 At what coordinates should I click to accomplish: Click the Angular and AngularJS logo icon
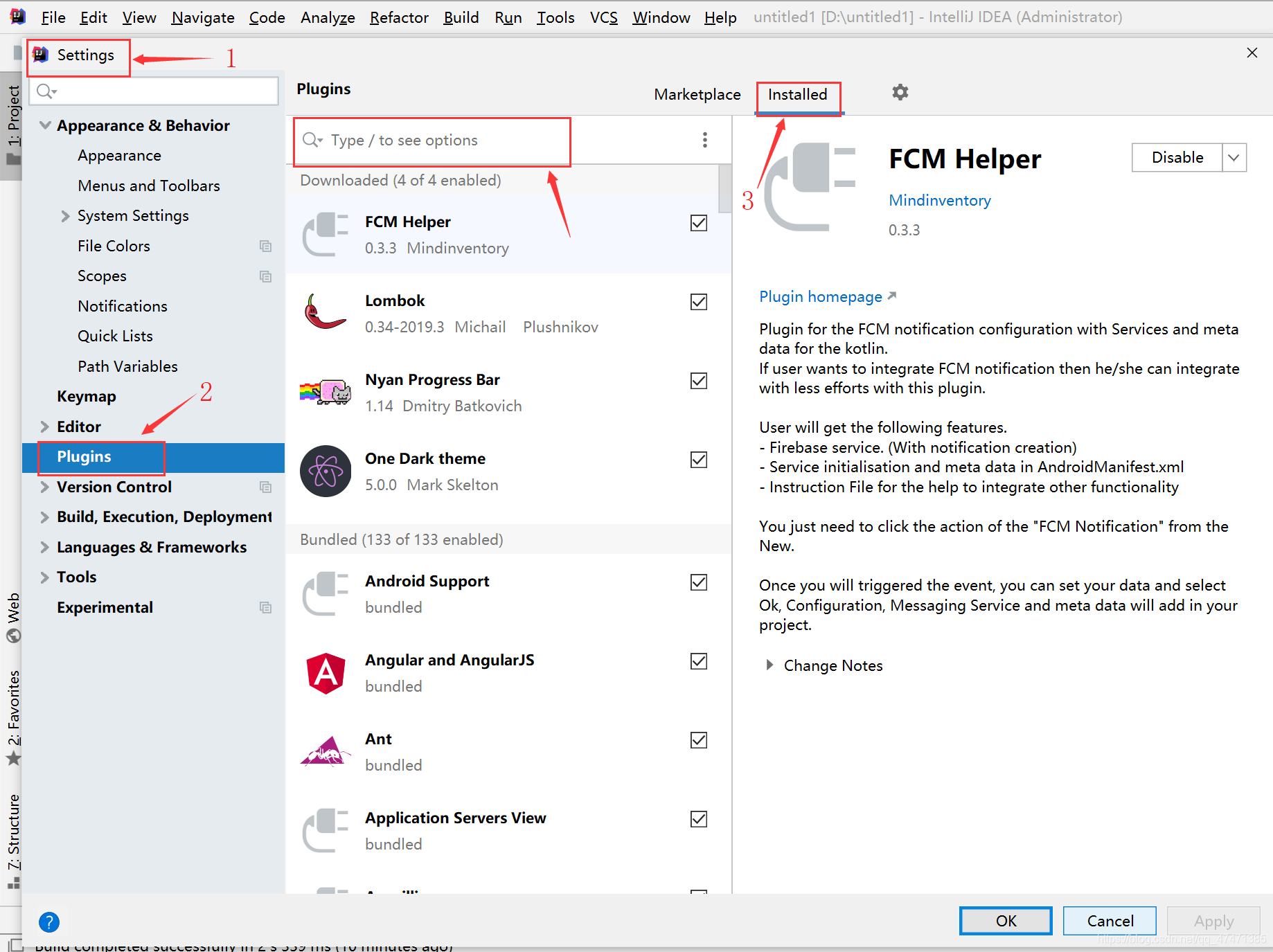326,672
